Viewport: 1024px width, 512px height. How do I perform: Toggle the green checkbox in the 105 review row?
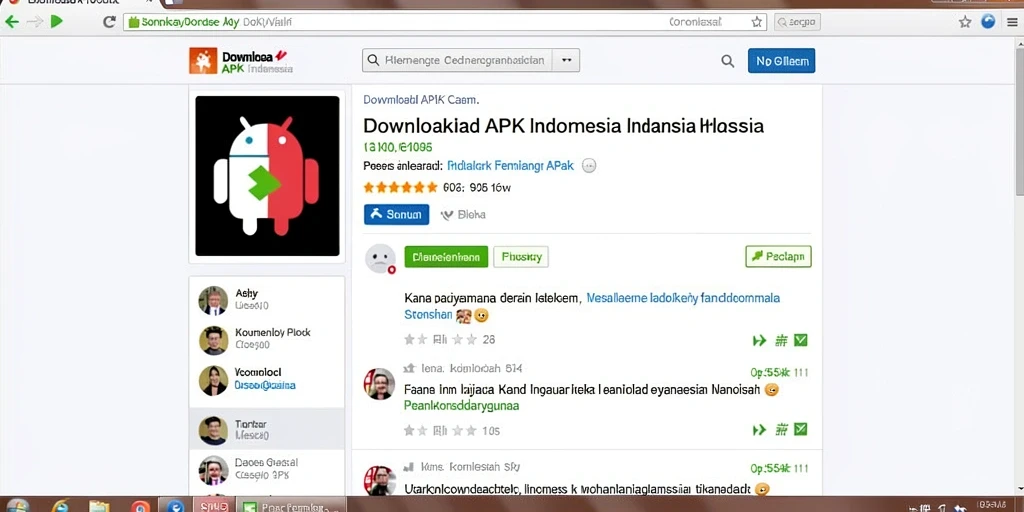tap(801, 429)
